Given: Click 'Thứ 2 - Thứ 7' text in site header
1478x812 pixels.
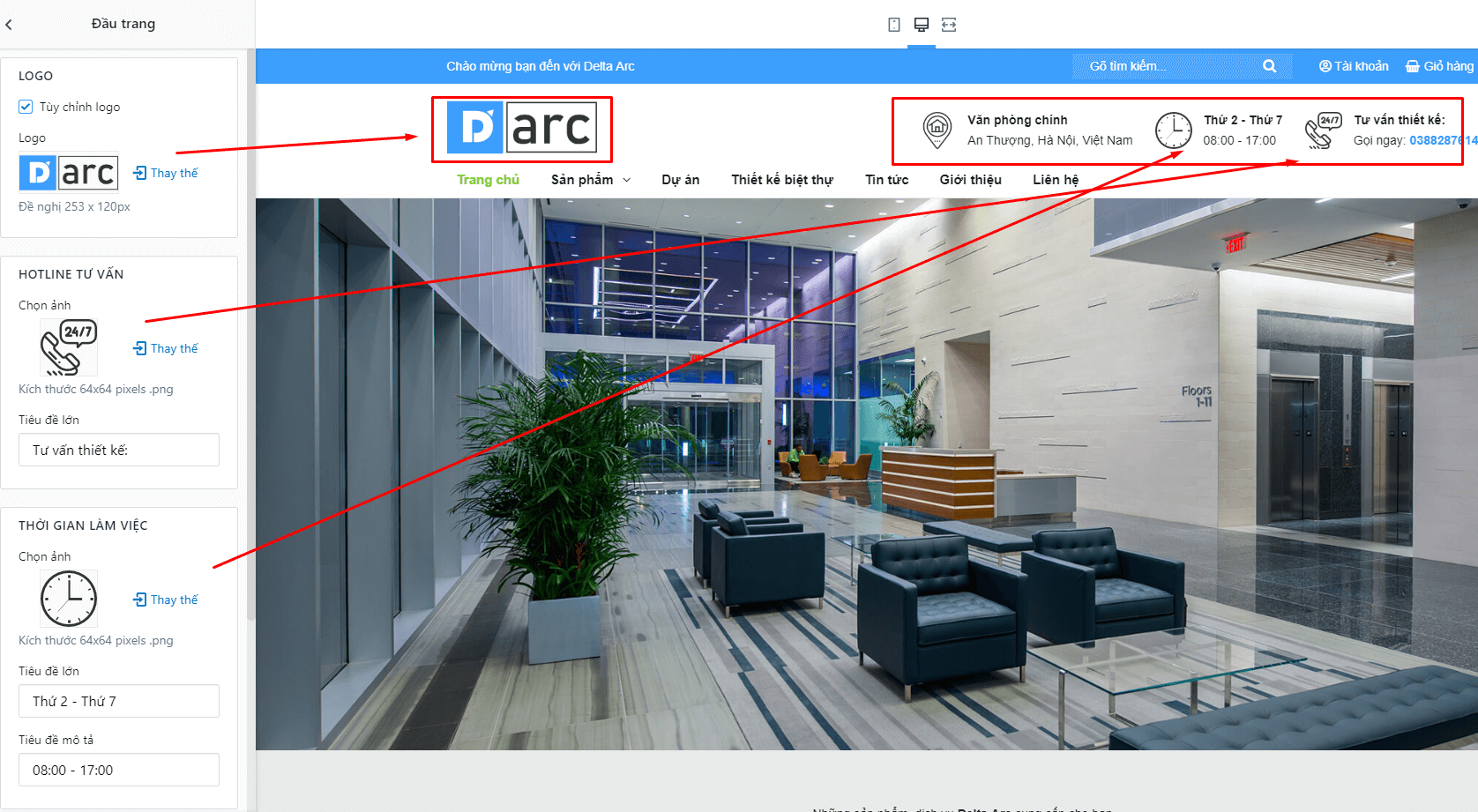Looking at the screenshot, I should (x=1243, y=120).
